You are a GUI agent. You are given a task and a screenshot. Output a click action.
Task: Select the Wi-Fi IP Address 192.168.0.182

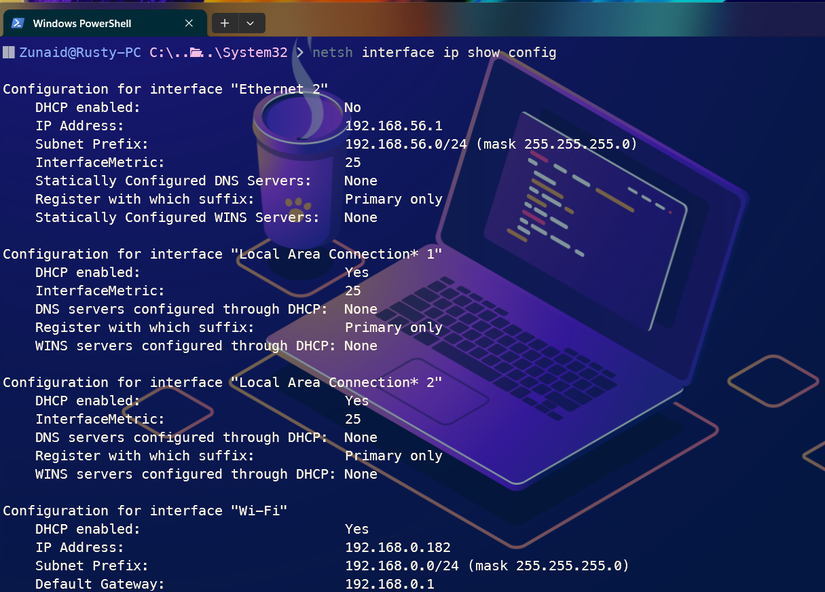(x=396, y=547)
